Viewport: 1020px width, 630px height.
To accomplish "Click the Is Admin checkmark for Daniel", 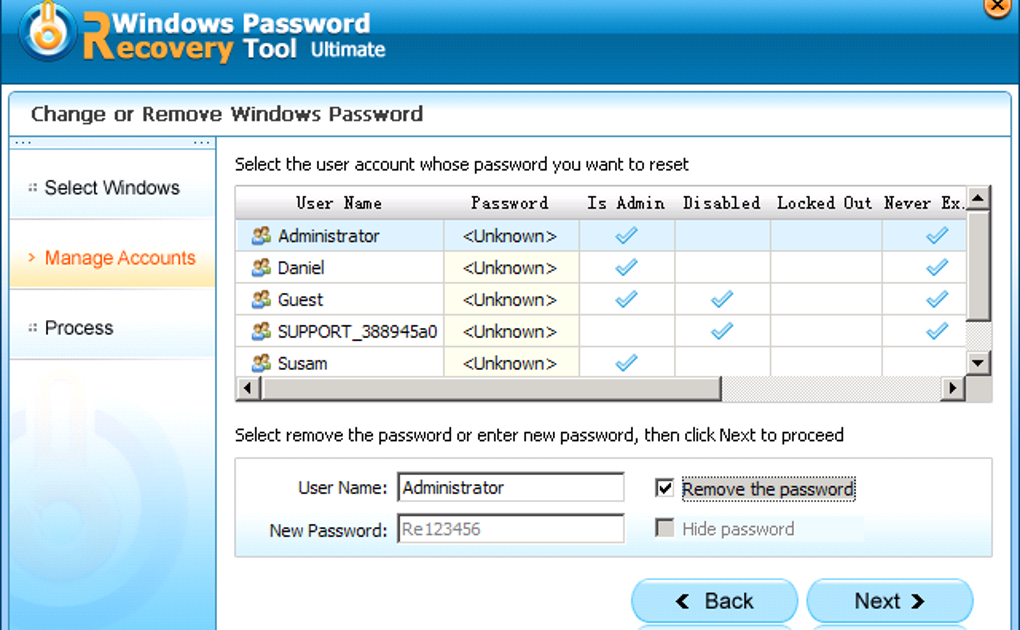I will point(626,267).
